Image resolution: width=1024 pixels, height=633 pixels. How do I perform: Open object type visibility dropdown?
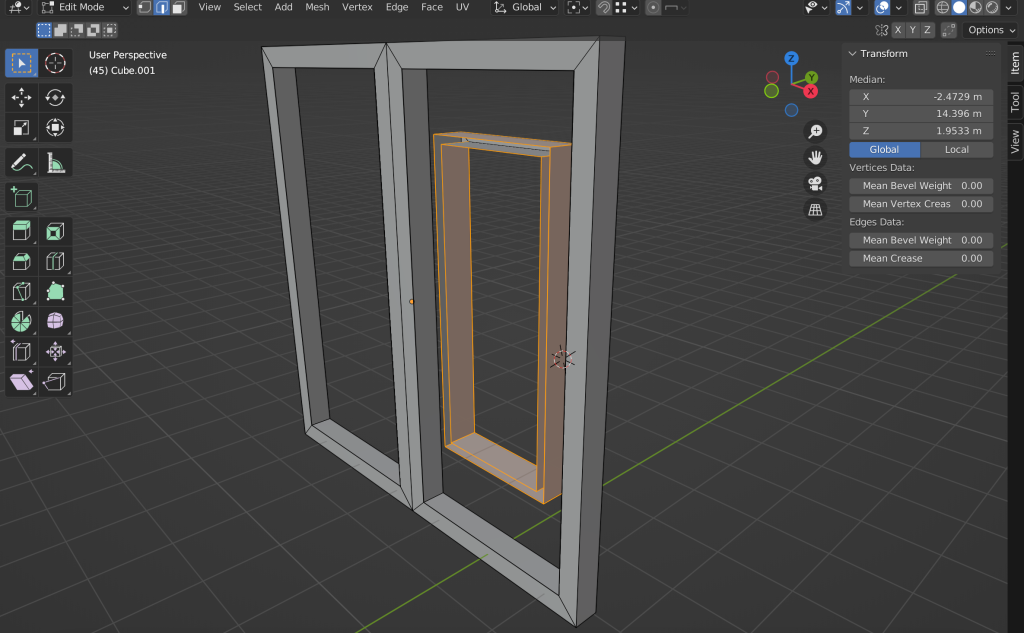pyautogui.click(x=816, y=8)
